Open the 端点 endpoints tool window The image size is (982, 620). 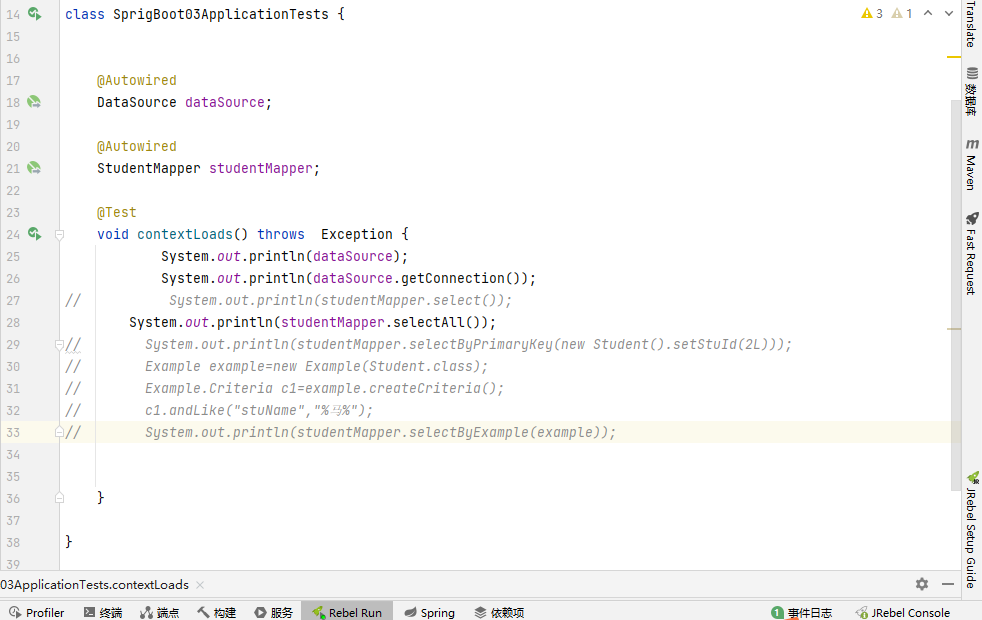tap(160, 612)
